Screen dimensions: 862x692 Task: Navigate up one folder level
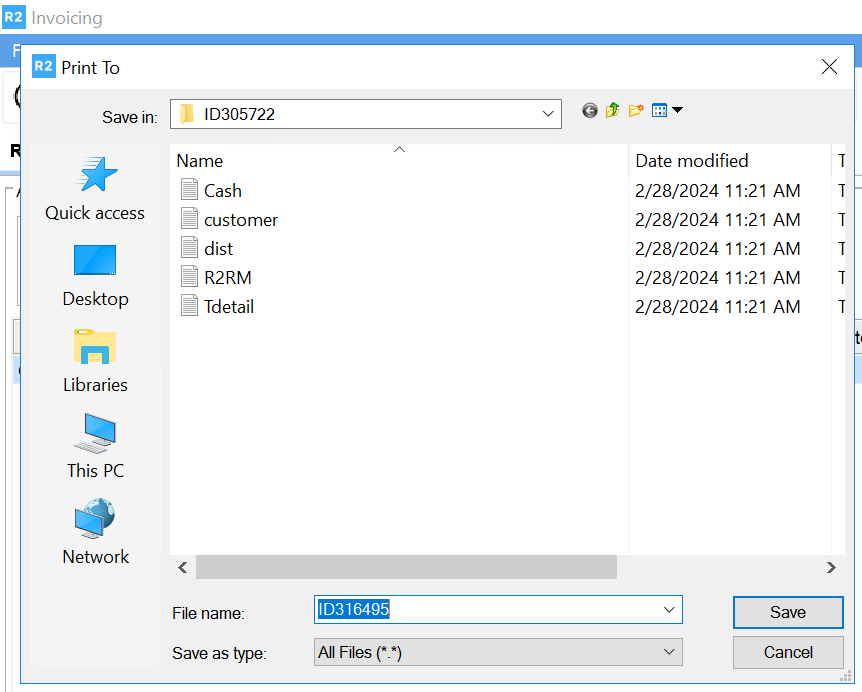pyautogui.click(x=612, y=110)
